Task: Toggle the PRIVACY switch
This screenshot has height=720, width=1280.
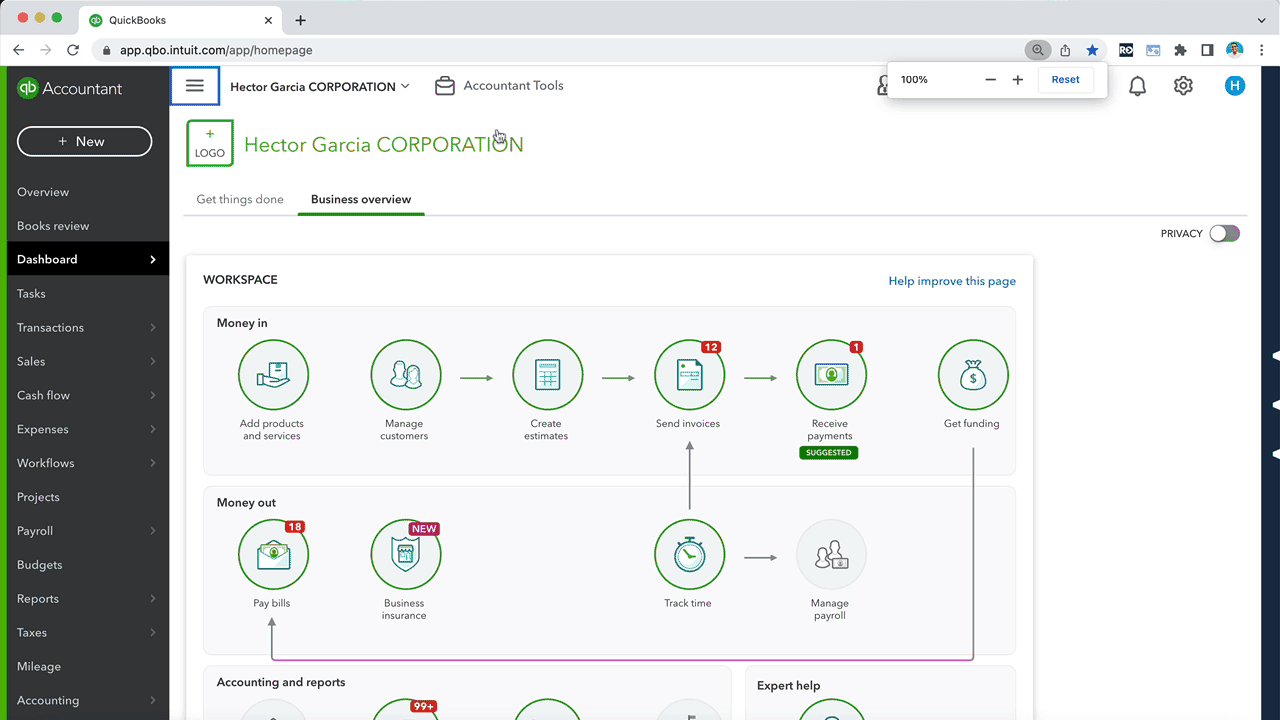Action: (x=1224, y=233)
